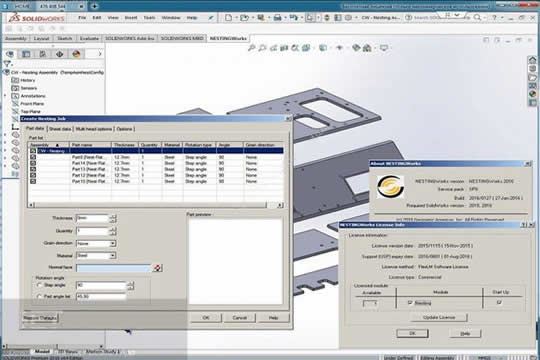Click the Zoom to Fit magnifier icon
Viewport: 540px width, 360px height.
252,48
